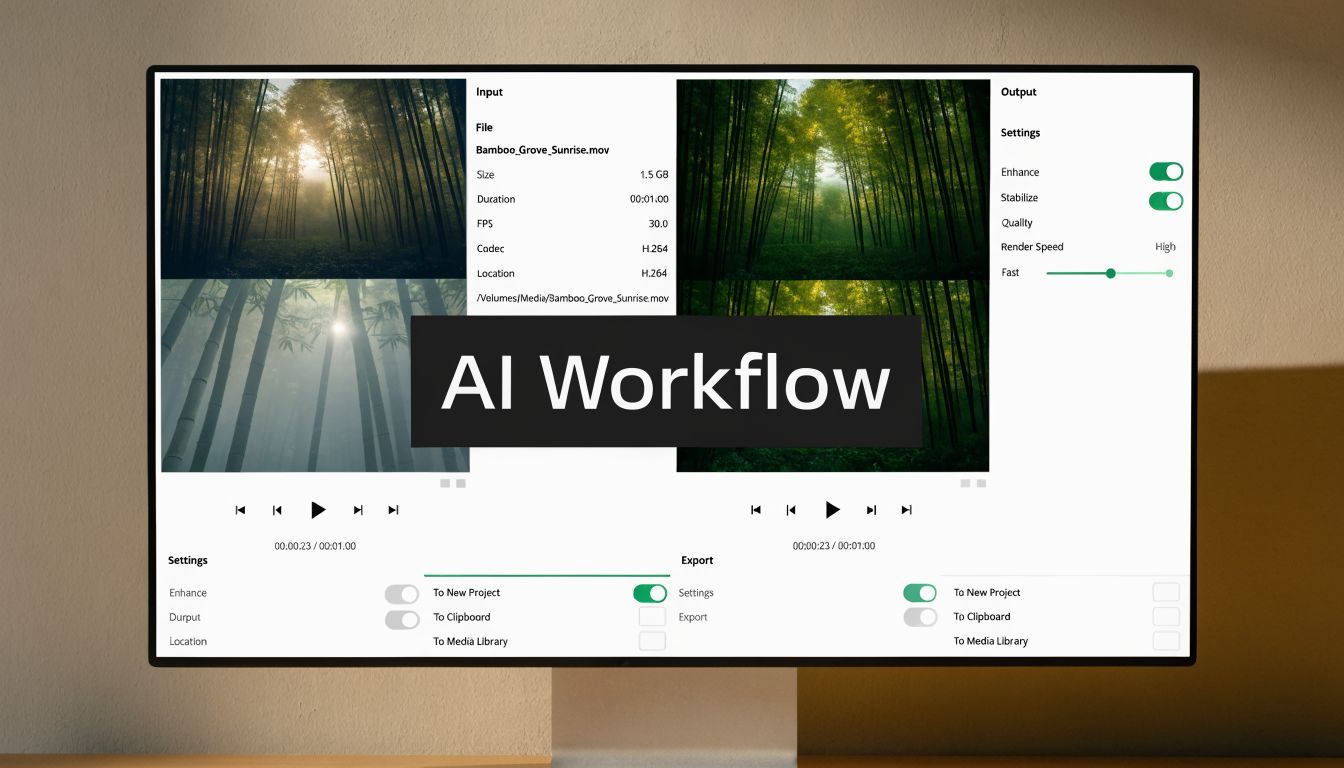Screen dimensions: 1344x768
Task: Advance the right player one frame forward
Action: [x=870, y=509]
